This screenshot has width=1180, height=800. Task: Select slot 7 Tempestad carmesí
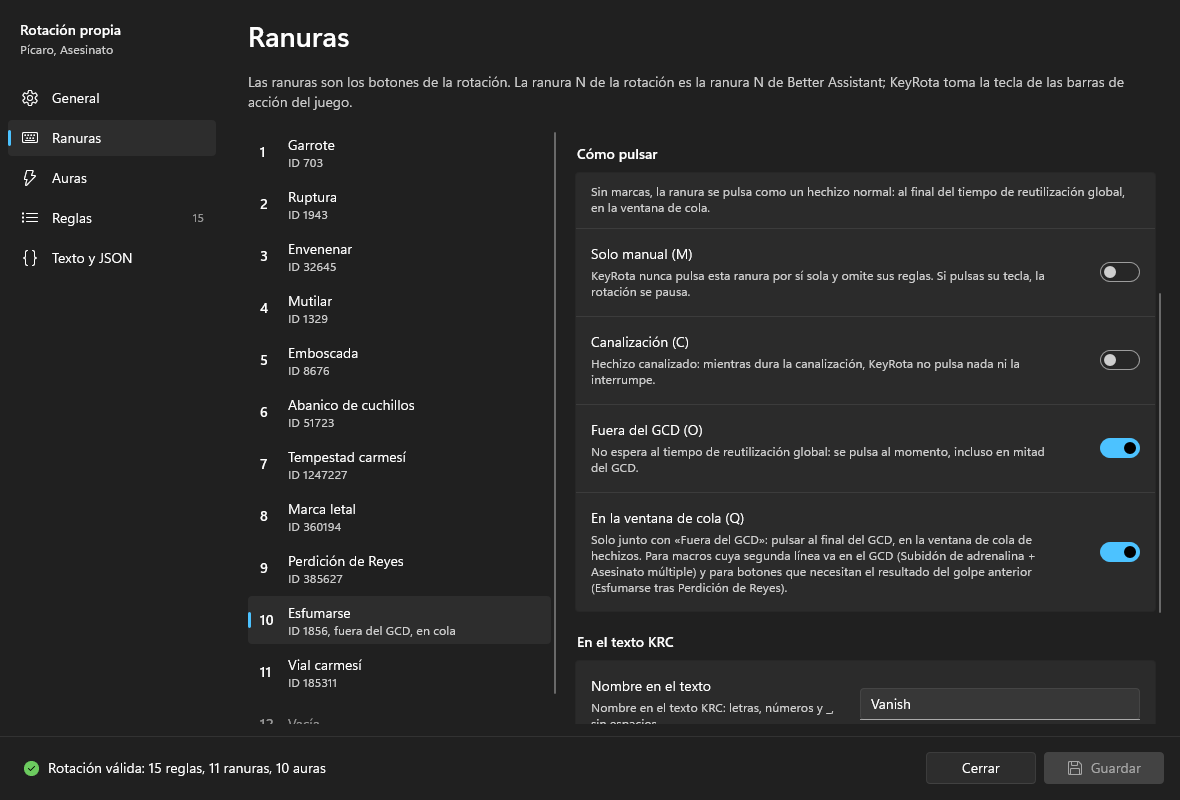point(399,464)
